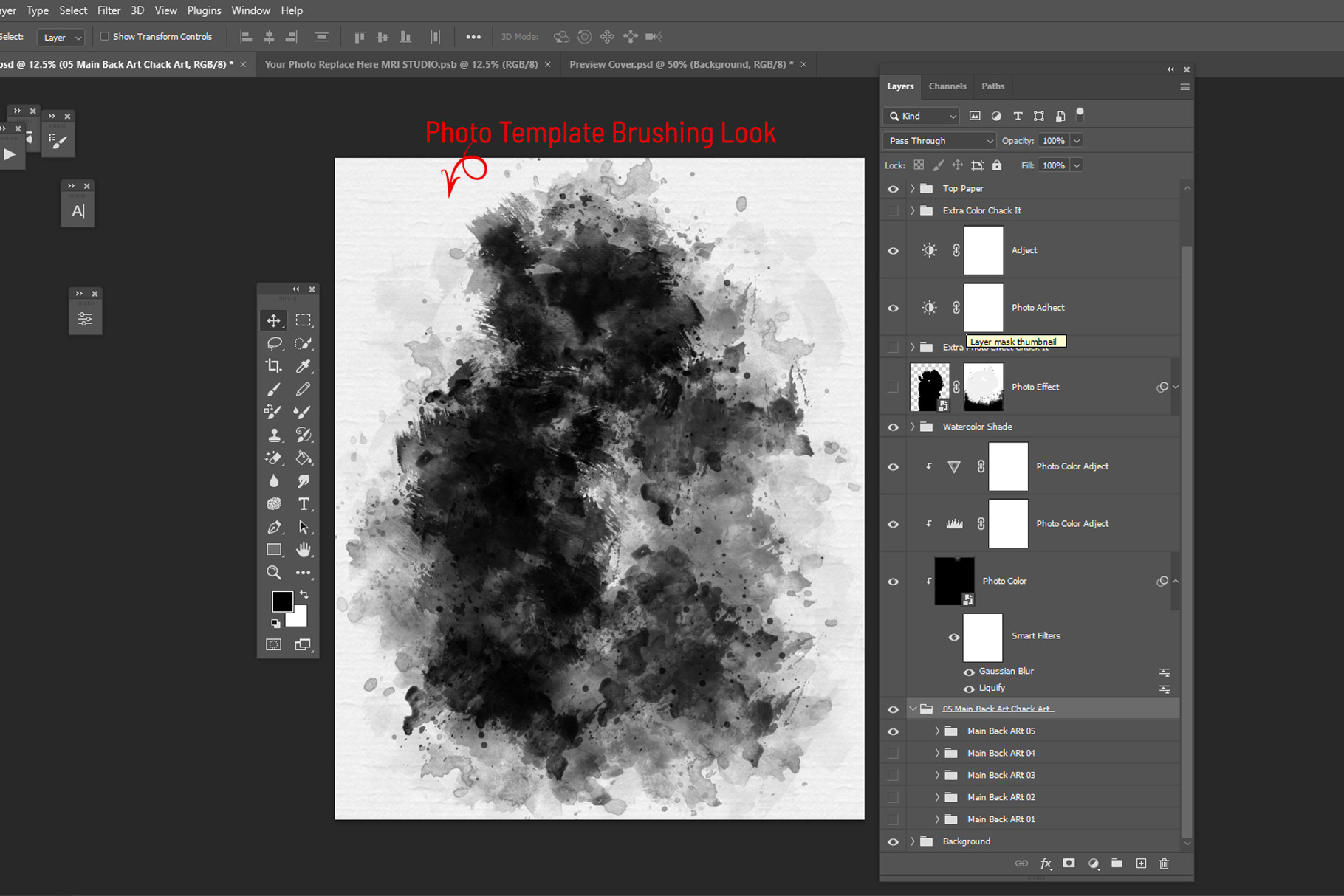The width and height of the screenshot is (1344, 896).
Task: Select the Paint Bucket tool
Action: click(x=304, y=458)
